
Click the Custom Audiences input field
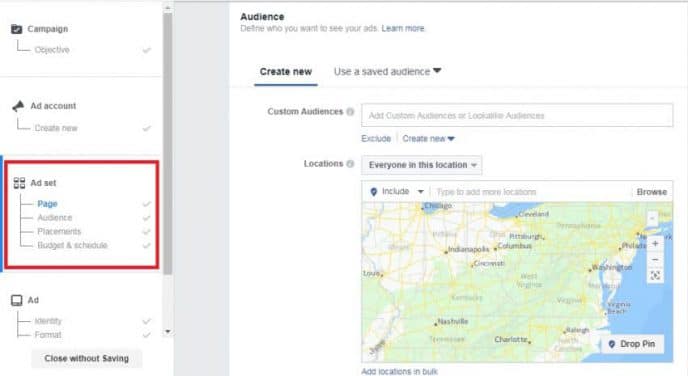(x=517, y=115)
